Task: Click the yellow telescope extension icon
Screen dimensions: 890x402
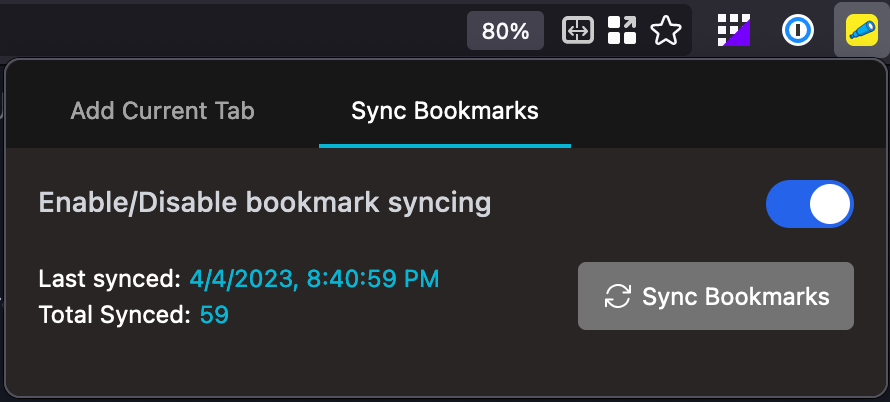Action: click(x=861, y=30)
